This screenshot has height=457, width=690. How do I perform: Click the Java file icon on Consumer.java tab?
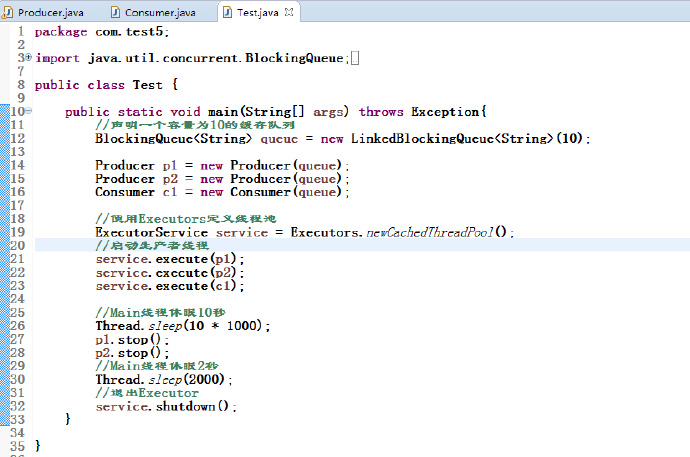point(115,12)
